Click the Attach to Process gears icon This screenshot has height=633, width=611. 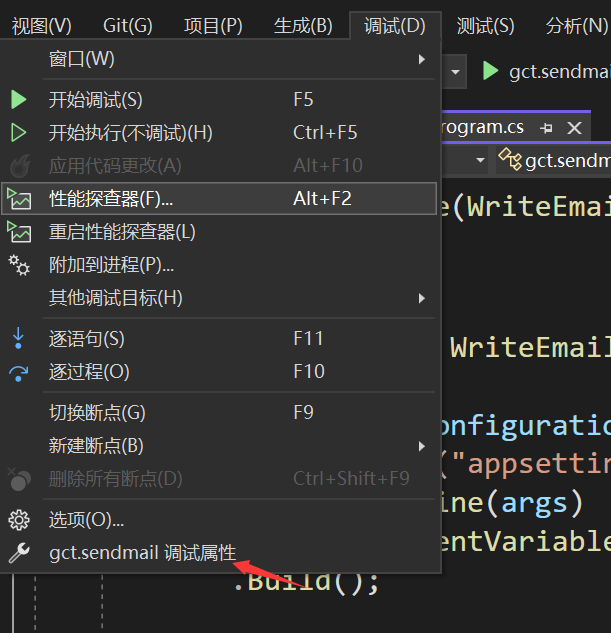point(19,265)
